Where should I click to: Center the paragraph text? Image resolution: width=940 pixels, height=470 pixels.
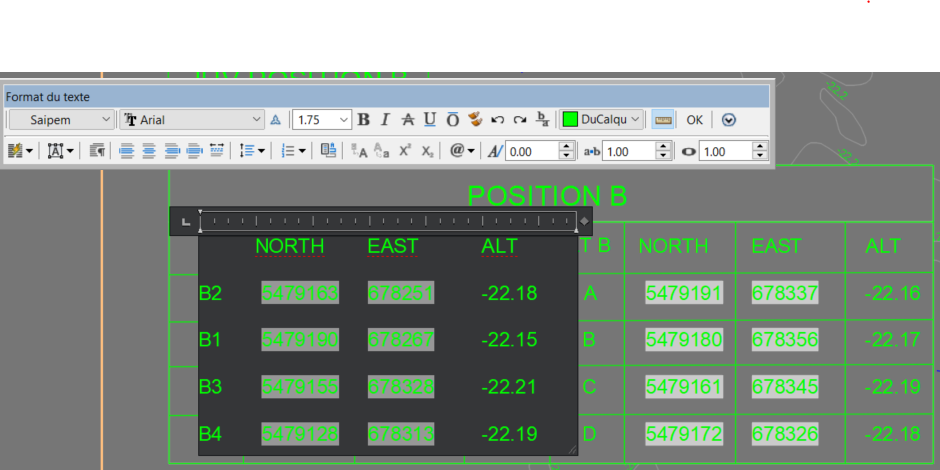coord(149,151)
